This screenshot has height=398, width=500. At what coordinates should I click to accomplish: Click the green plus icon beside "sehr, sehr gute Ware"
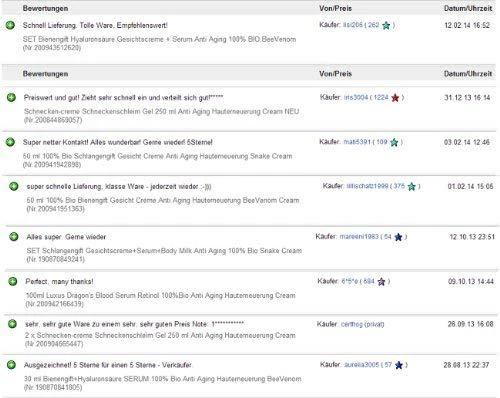pyautogui.click(x=12, y=324)
